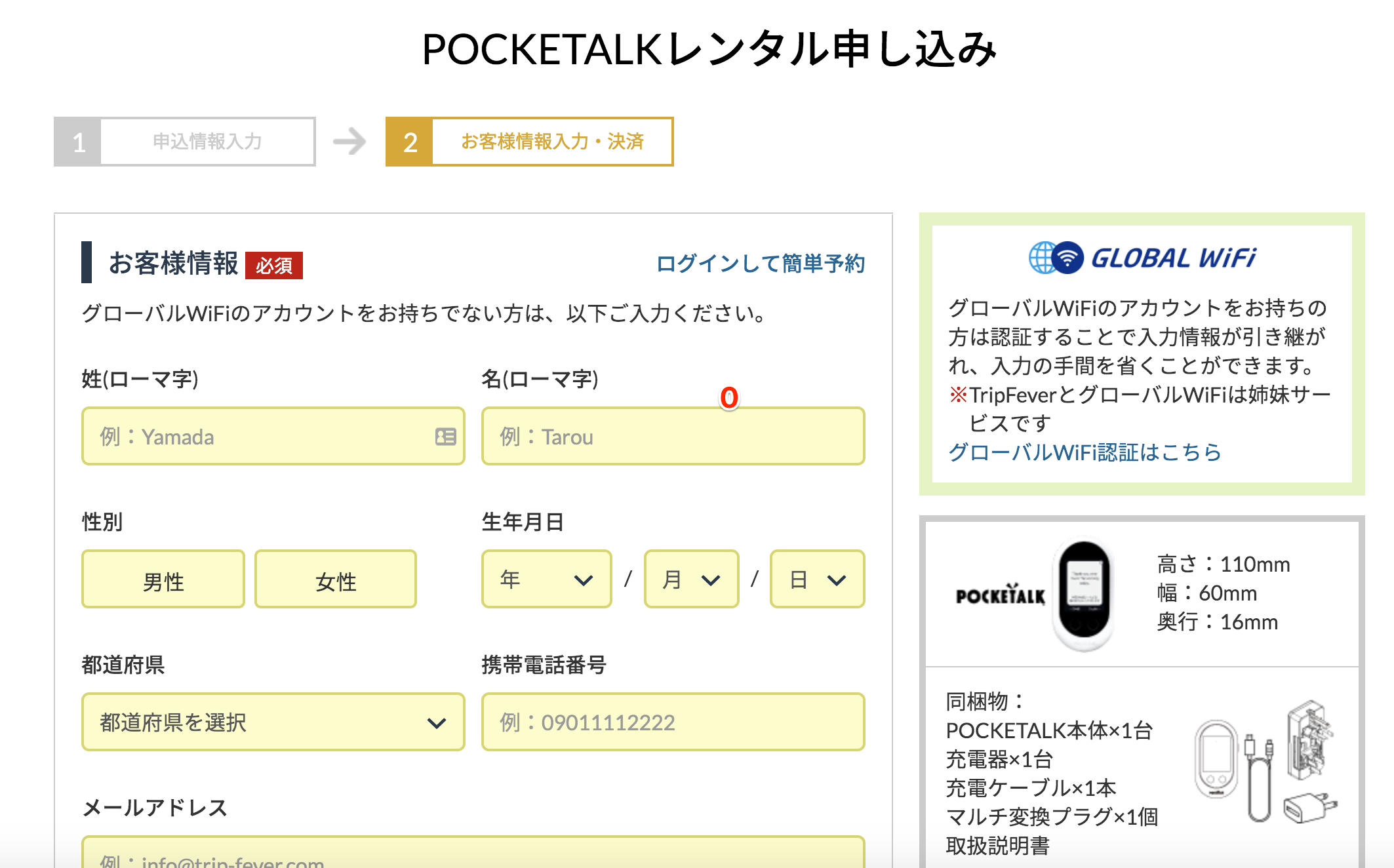Viewport: 1394px width, 868px height.
Task: Select 女性 gender option
Action: (336, 579)
